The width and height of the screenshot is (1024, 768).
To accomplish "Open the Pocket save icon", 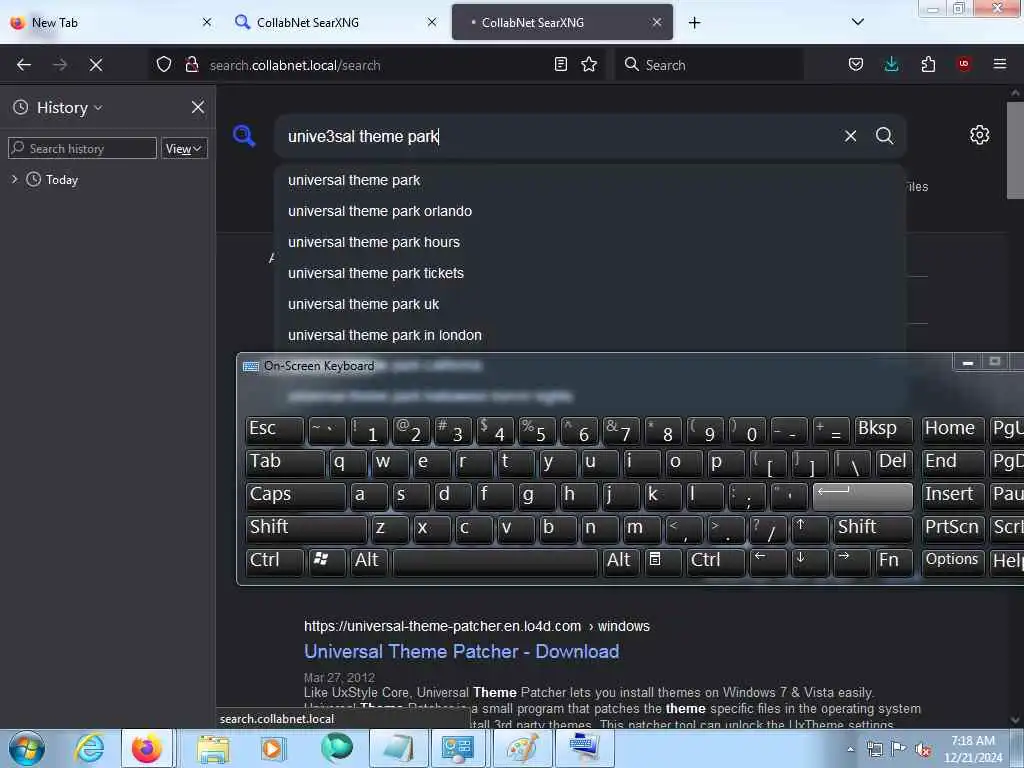I will (856, 64).
